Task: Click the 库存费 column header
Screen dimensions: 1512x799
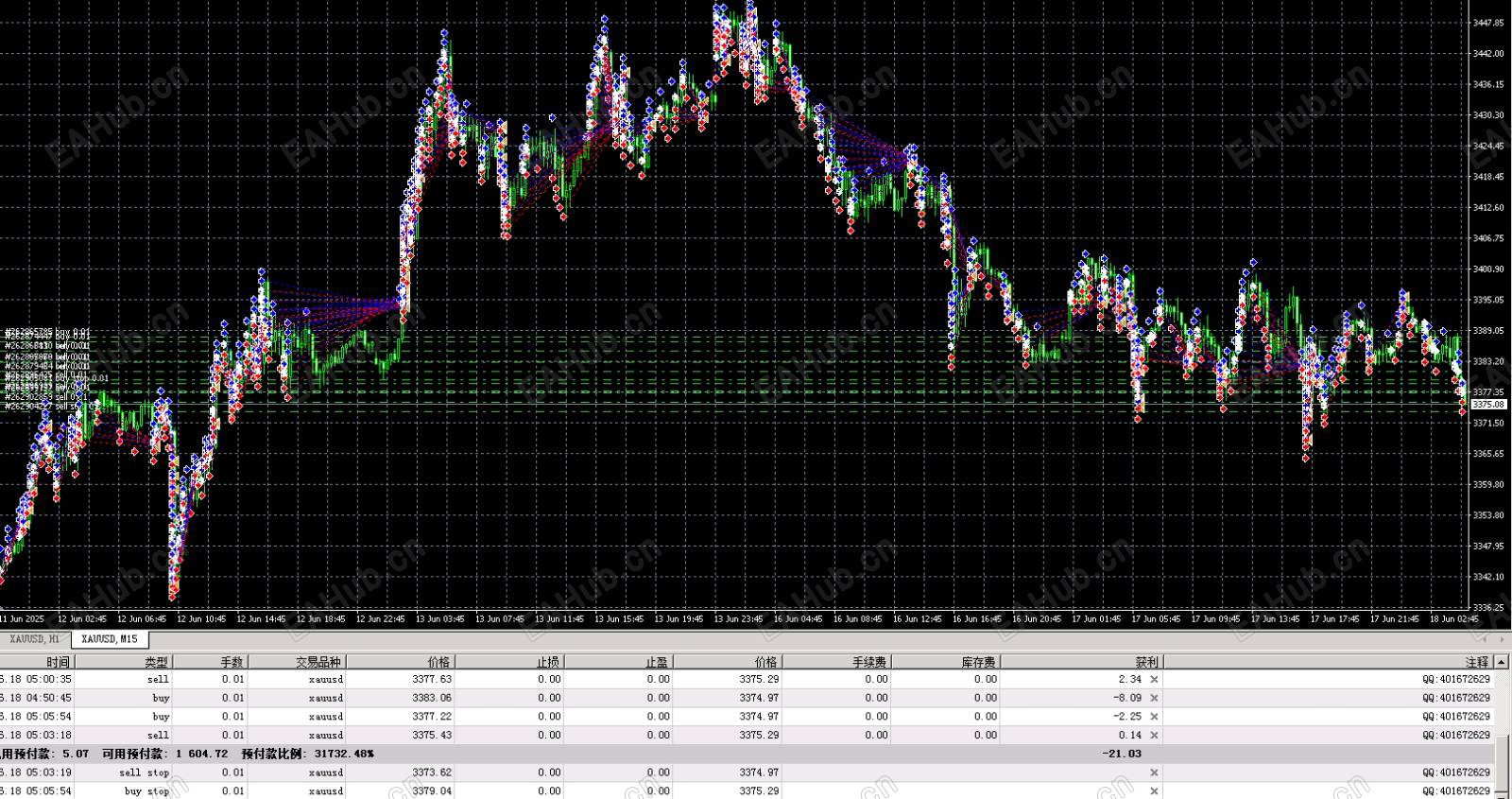Action: click(x=945, y=662)
